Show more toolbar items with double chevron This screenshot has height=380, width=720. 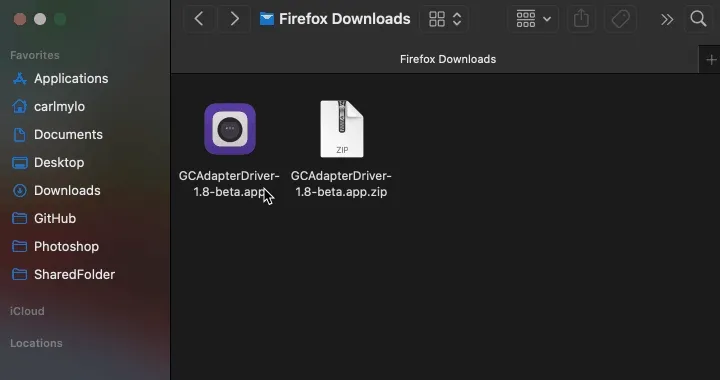point(667,19)
